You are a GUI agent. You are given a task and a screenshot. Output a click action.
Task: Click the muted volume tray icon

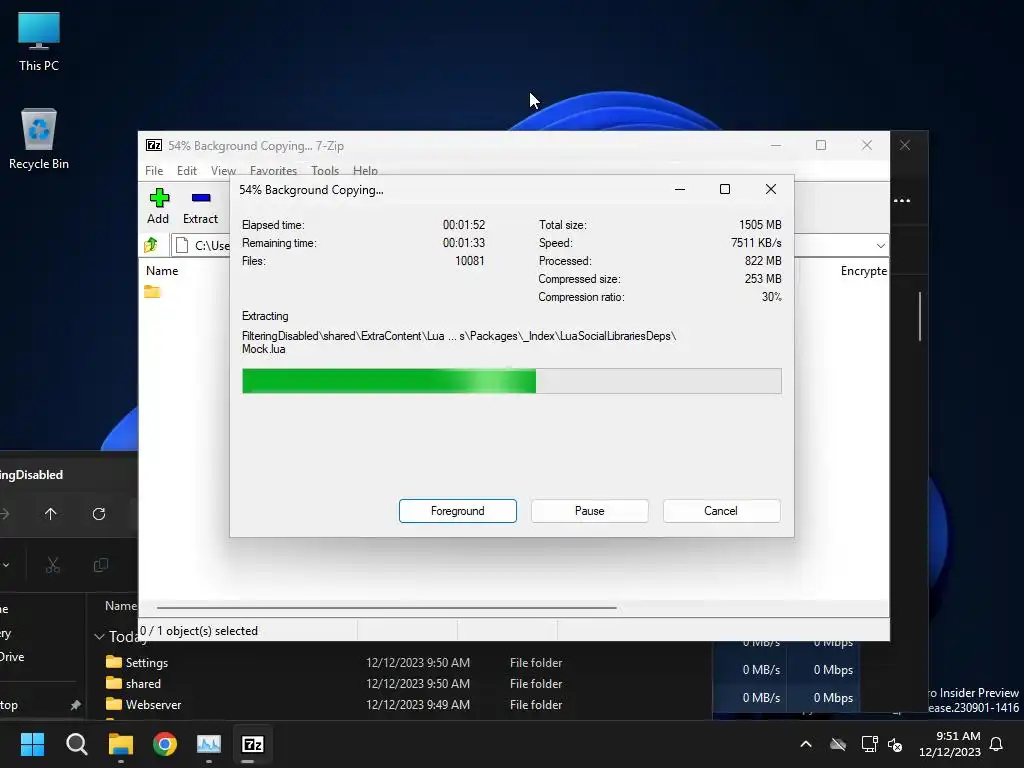[x=895, y=744]
